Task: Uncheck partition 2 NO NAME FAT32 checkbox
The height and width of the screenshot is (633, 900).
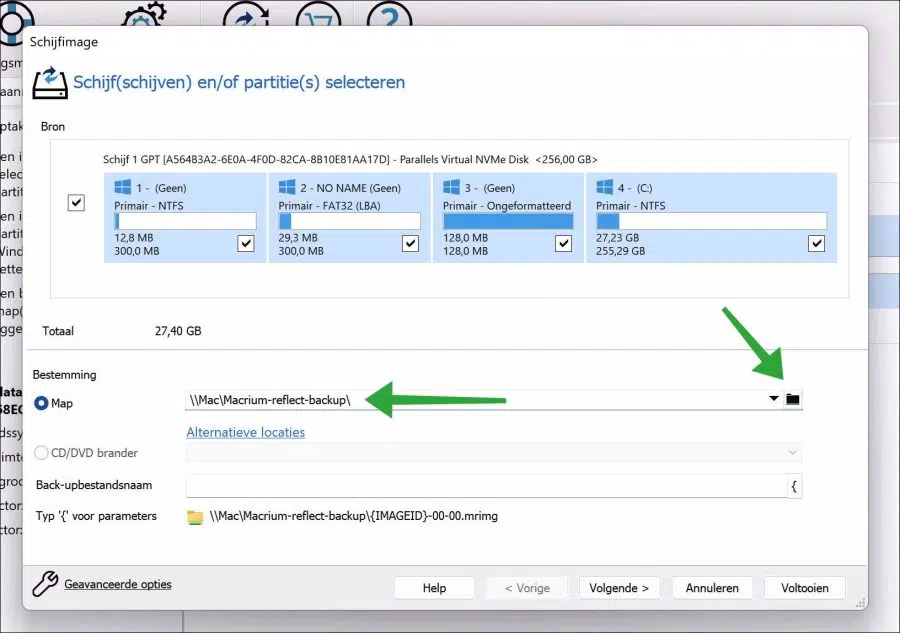Action: coord(410,243)
